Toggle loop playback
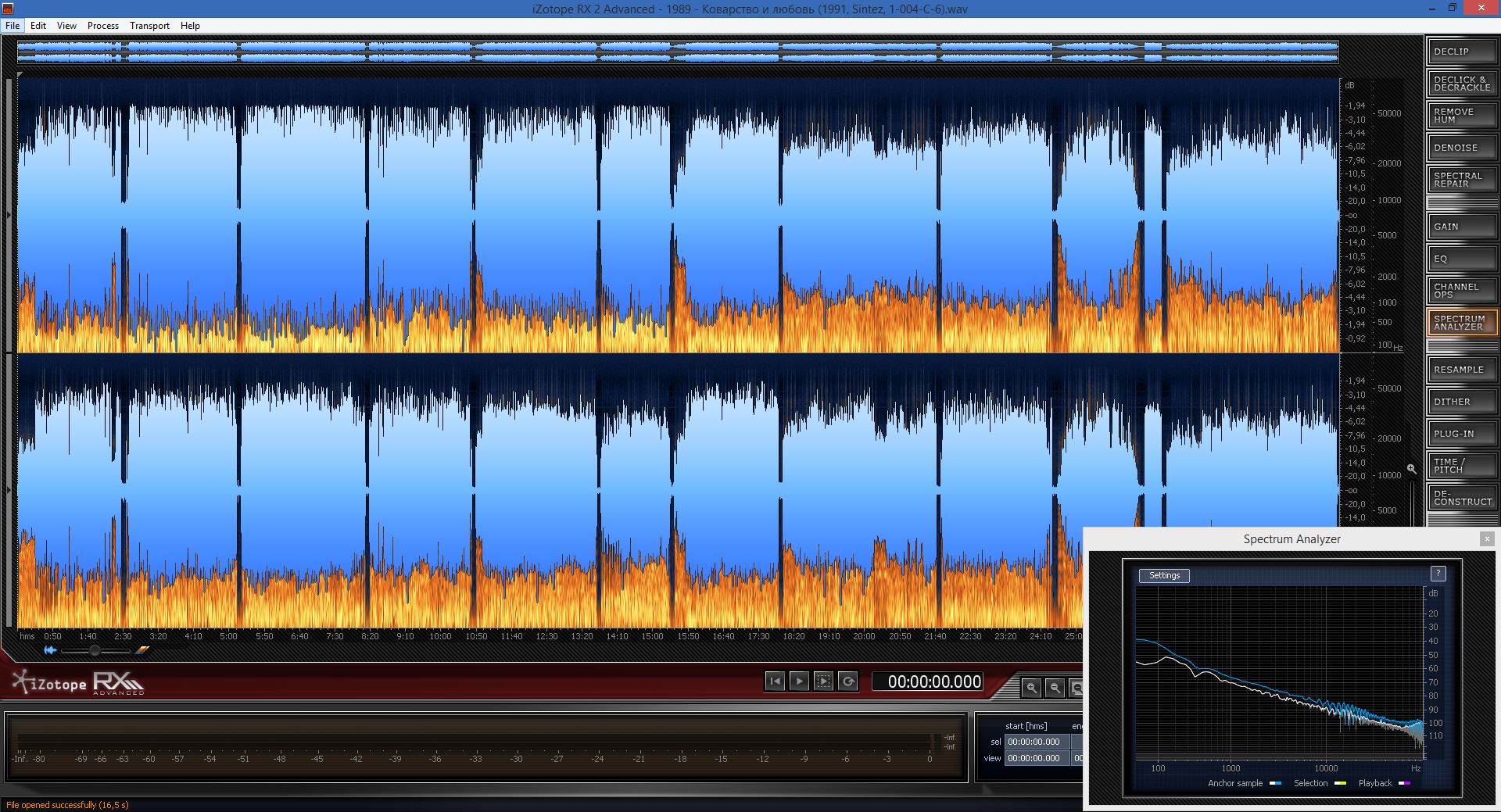Screen dimensions: 1501x812 [847, 681]
